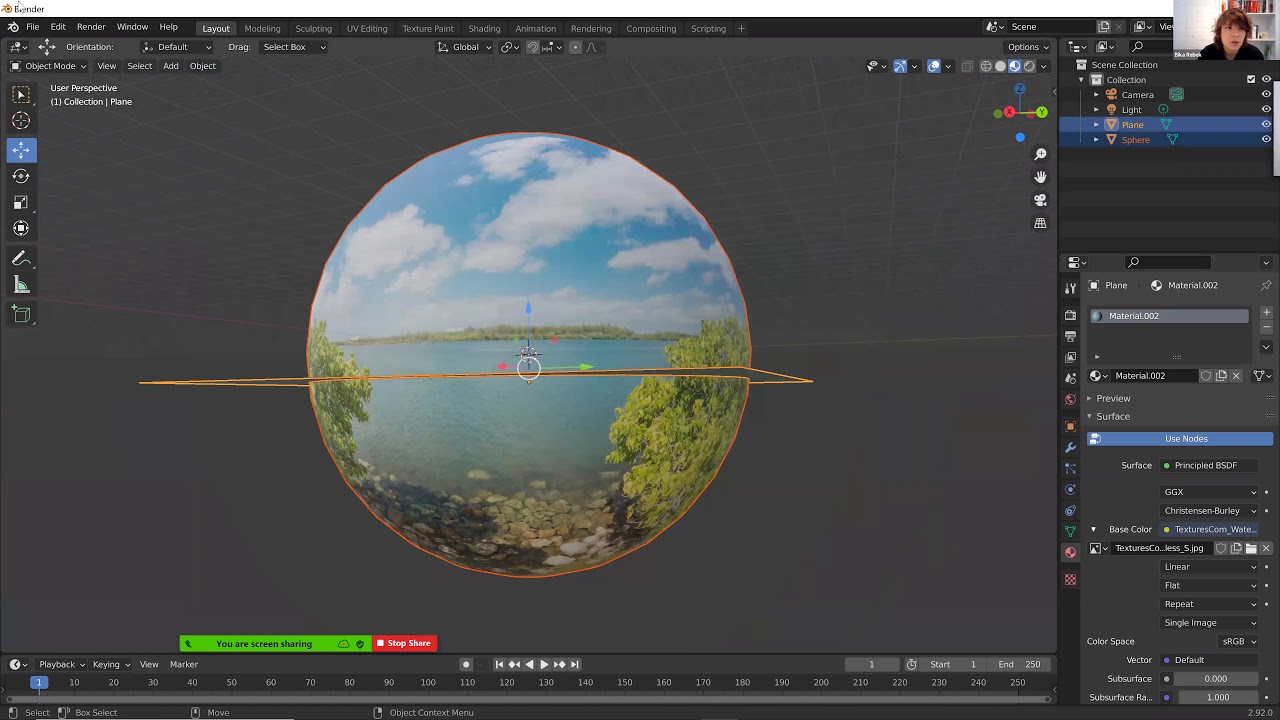
Task: Switch to the Shading workspace tab
Action: (484, 28)
